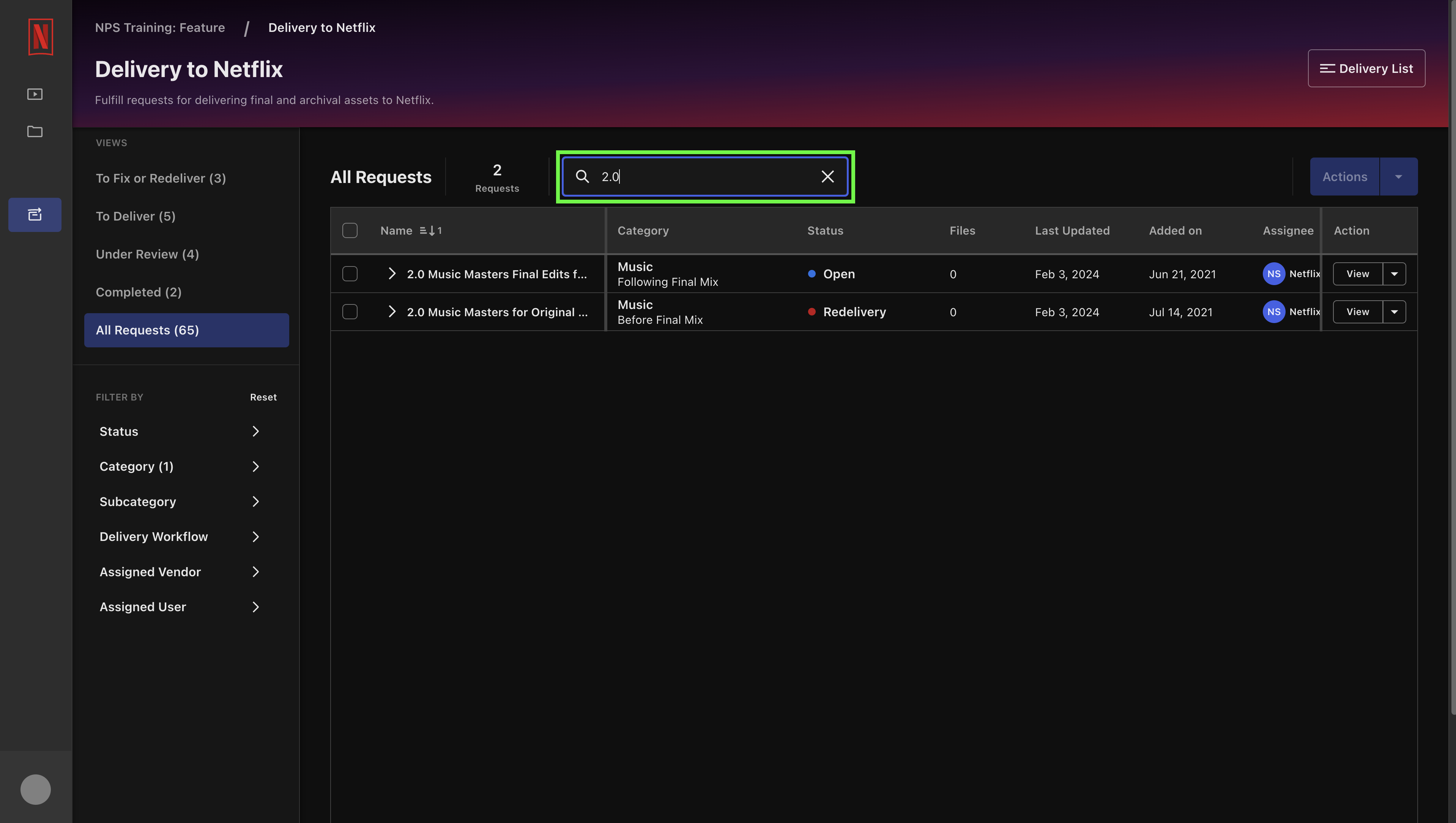Click the Redelivery status cell

pyautogui.click(x=847, y=311)
